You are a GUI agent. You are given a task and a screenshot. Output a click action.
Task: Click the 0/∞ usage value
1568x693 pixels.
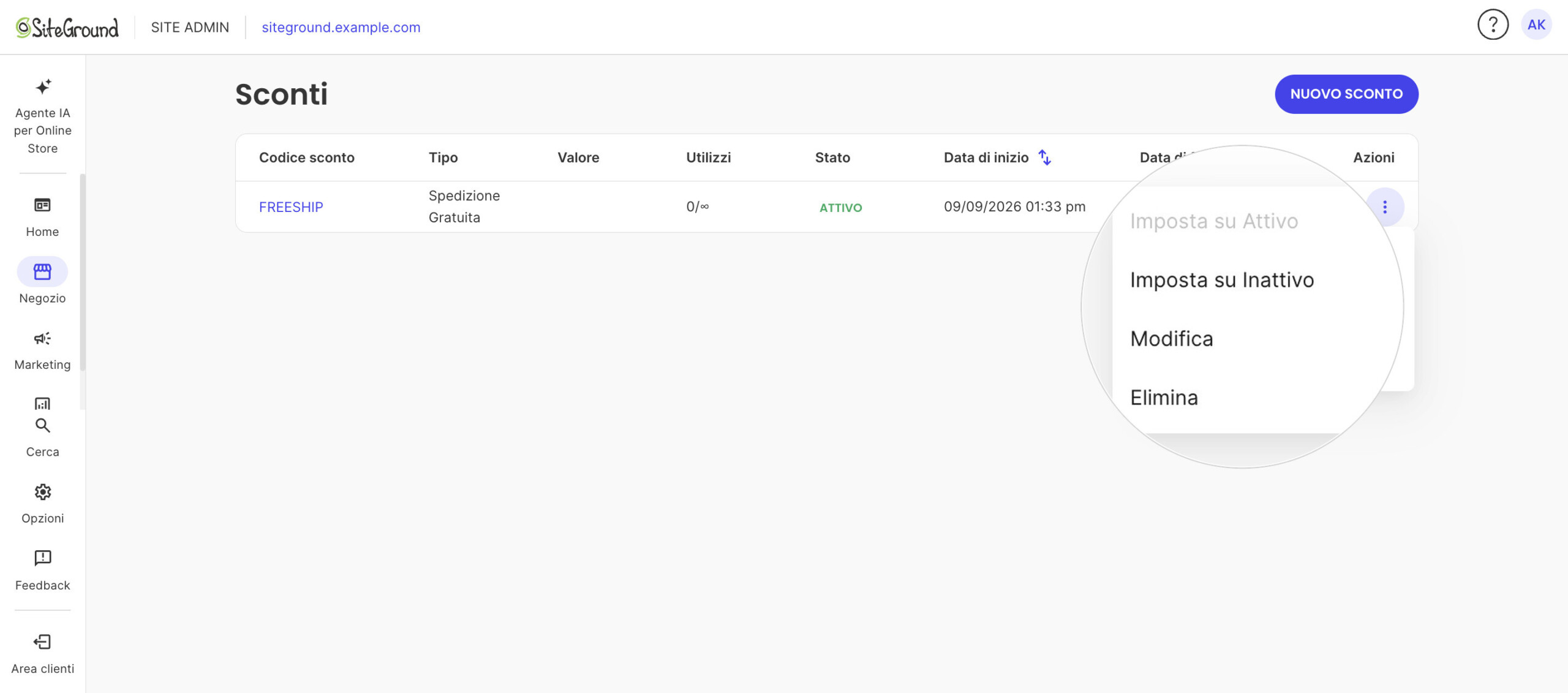[698, 206]
